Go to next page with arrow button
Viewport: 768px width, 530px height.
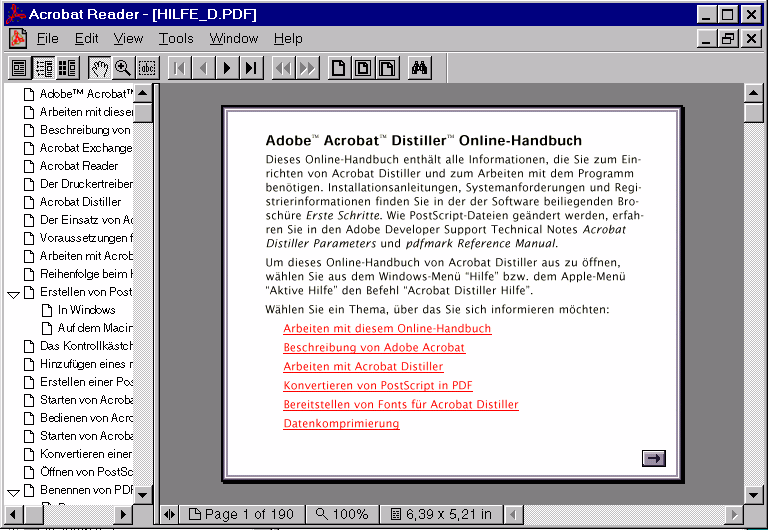pos(228,68)
